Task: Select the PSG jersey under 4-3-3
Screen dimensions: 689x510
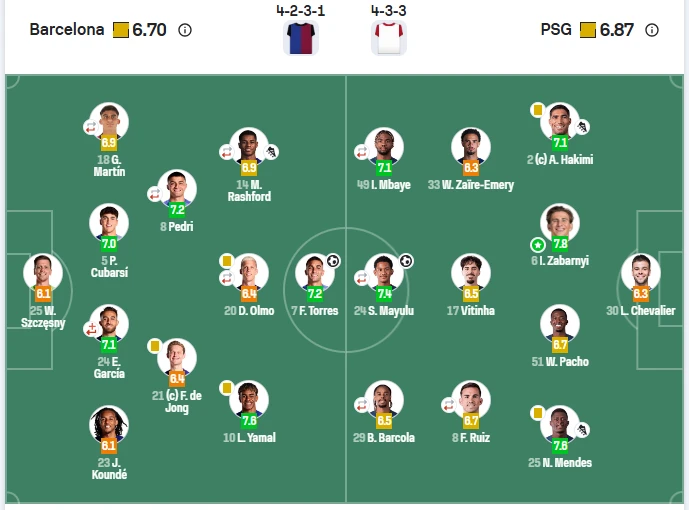Action: coord(388,37)
